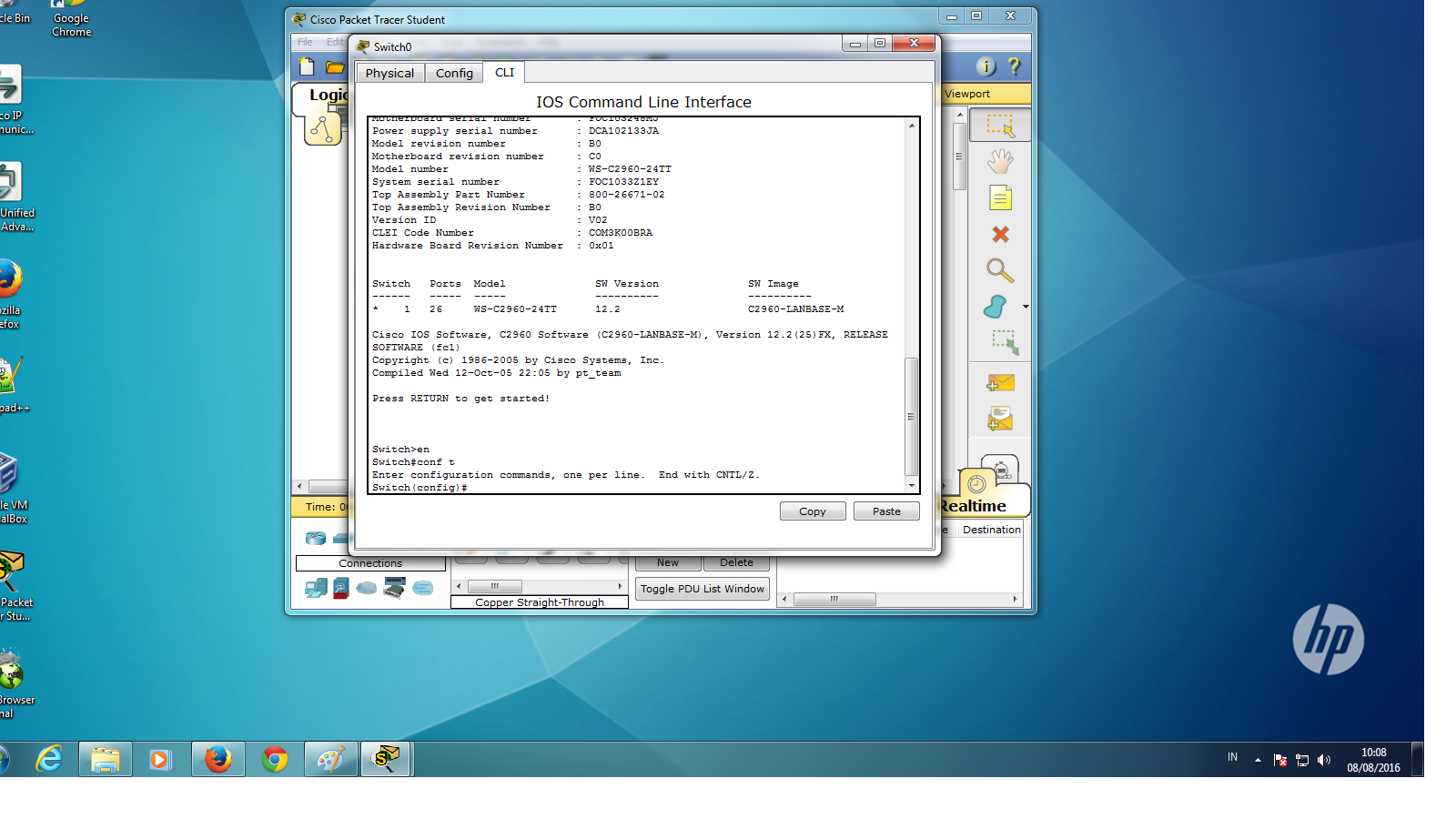Click the Destination column header
Screen dimensions: 1456x819
coord(991,530)
